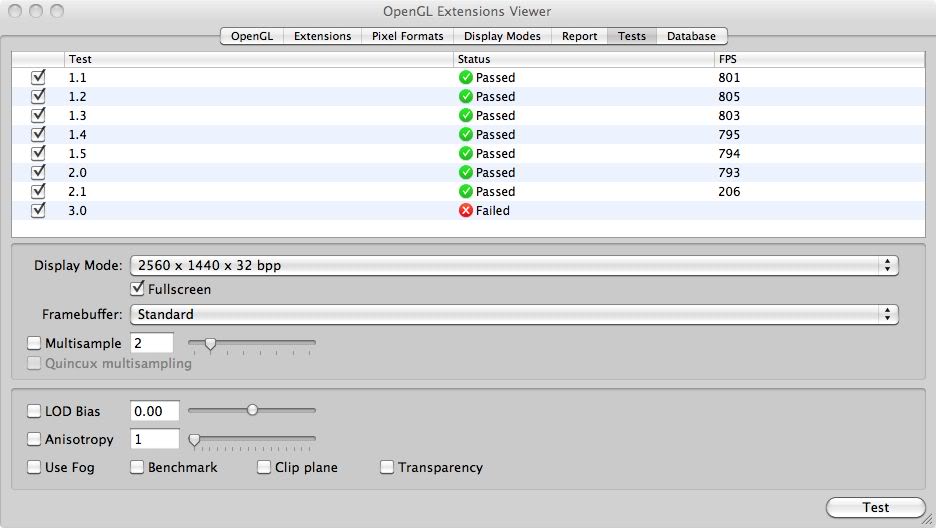
Task: Click the red Failed icon for test 3.0
Action: pyautogui.click(x=466, y=211)
